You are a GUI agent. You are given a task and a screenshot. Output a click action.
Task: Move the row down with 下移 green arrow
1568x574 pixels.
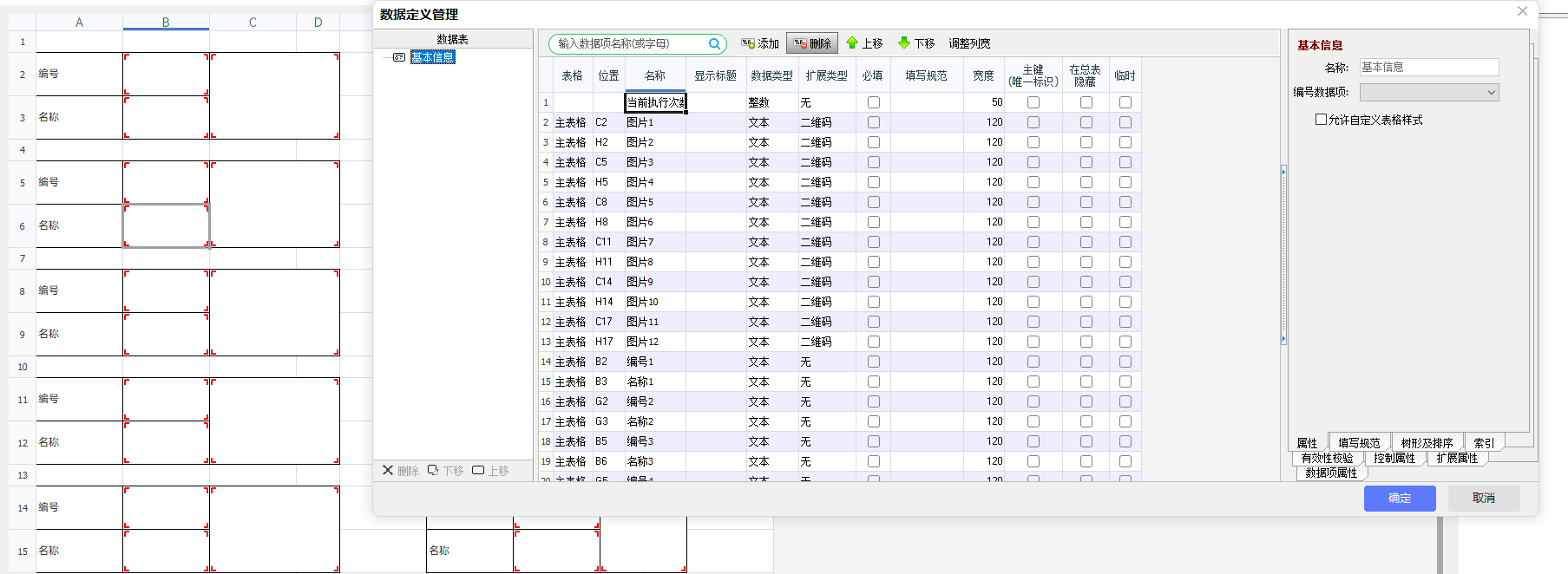click(916, 43)
